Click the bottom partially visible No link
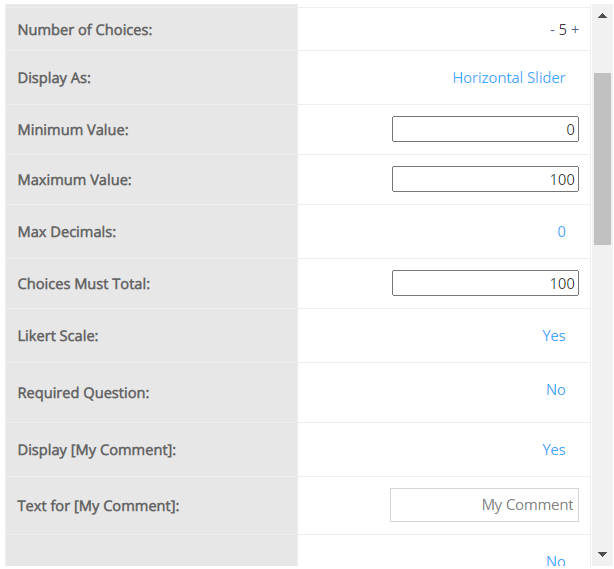 click(x=555, y=561)
